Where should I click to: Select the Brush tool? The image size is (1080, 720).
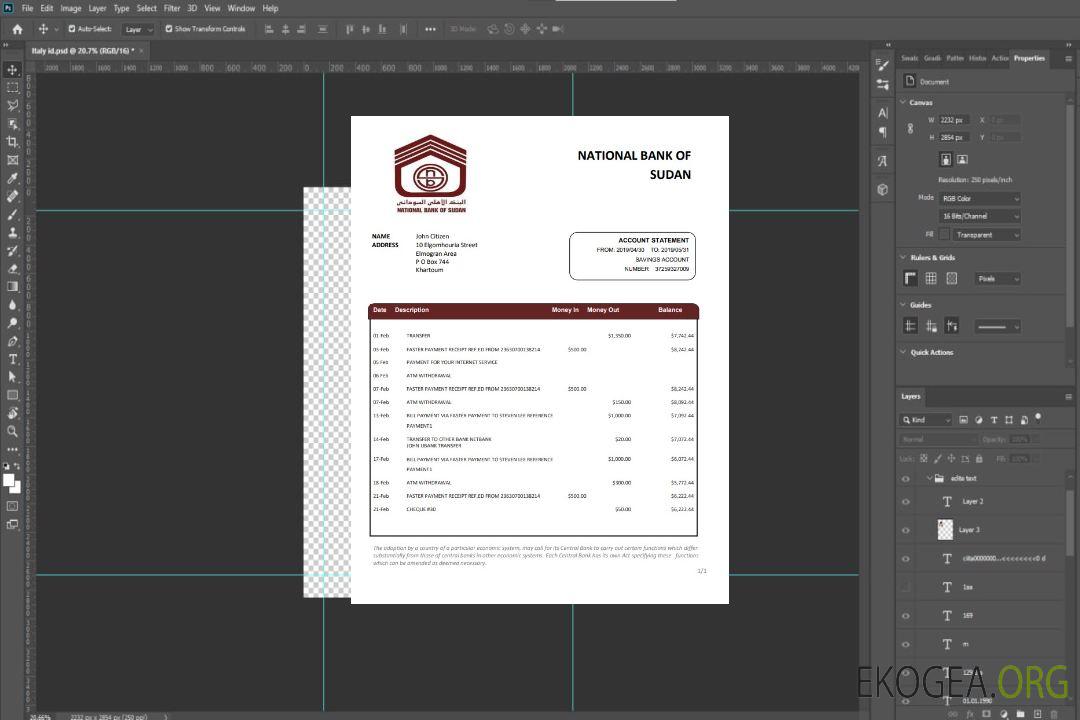click(x=12, y=214)
